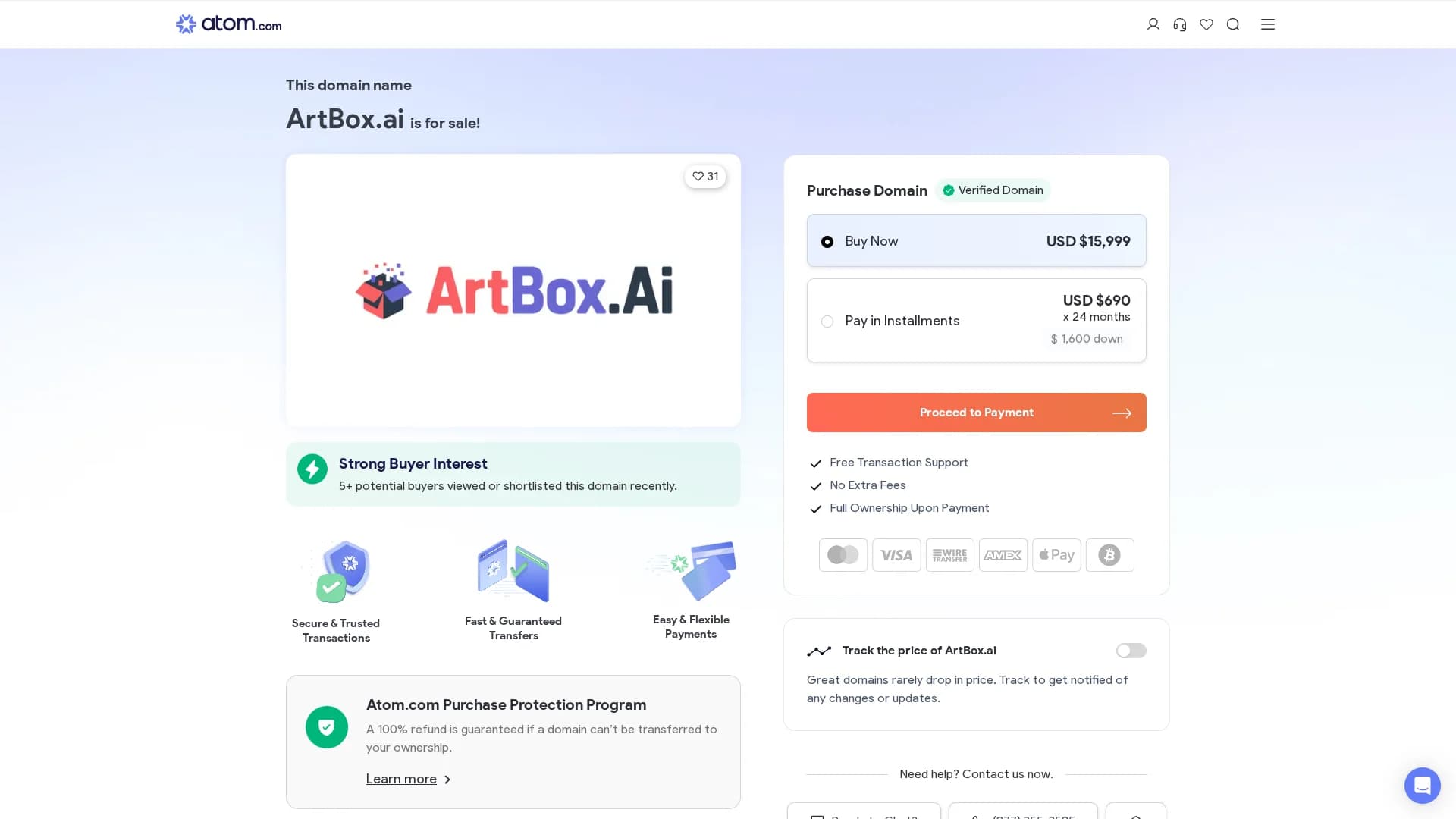Click the Verified Domain badge

[993, 190]
